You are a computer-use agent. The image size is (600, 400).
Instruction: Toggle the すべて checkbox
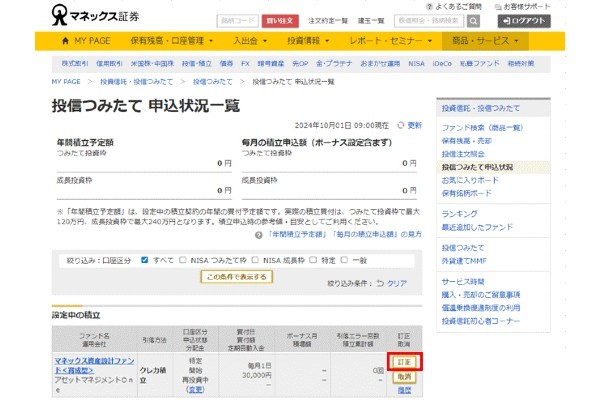(x=144, y=260)
